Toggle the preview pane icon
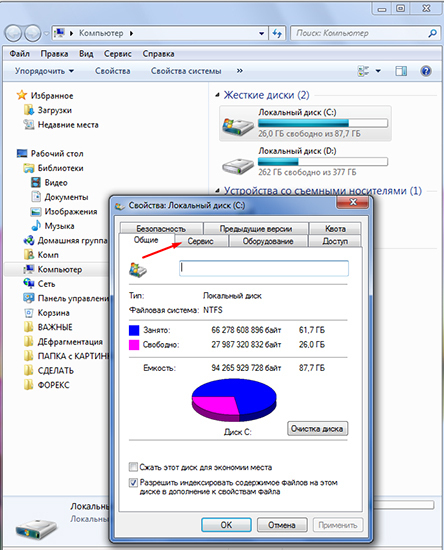444x550 pixels. (401, 71)
